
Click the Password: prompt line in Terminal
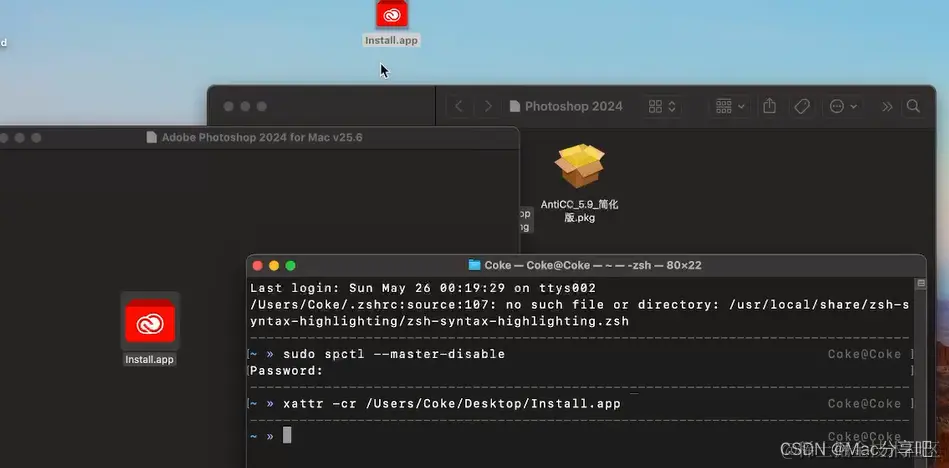coord(286,371)
